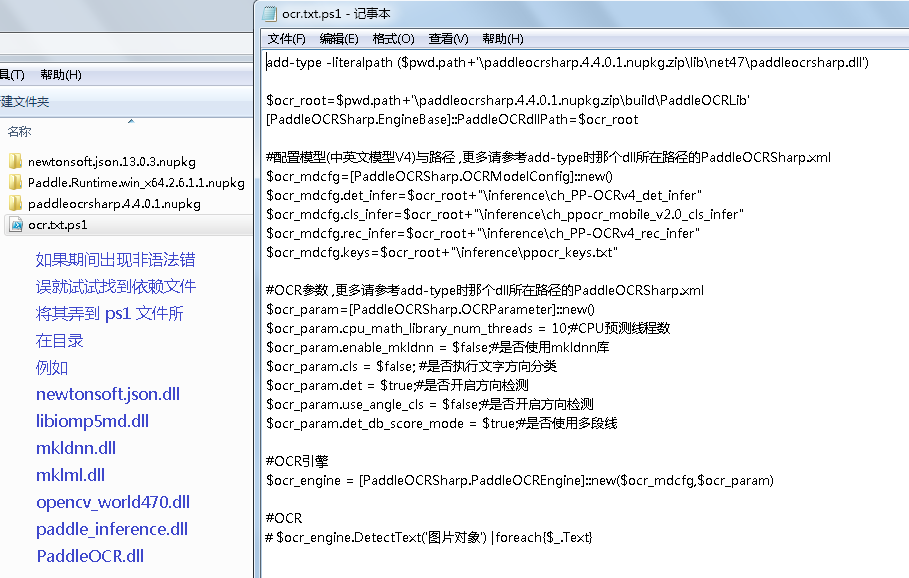
Task: Click the blue text libiomp5md.dll
Action: tap(92, 421)
